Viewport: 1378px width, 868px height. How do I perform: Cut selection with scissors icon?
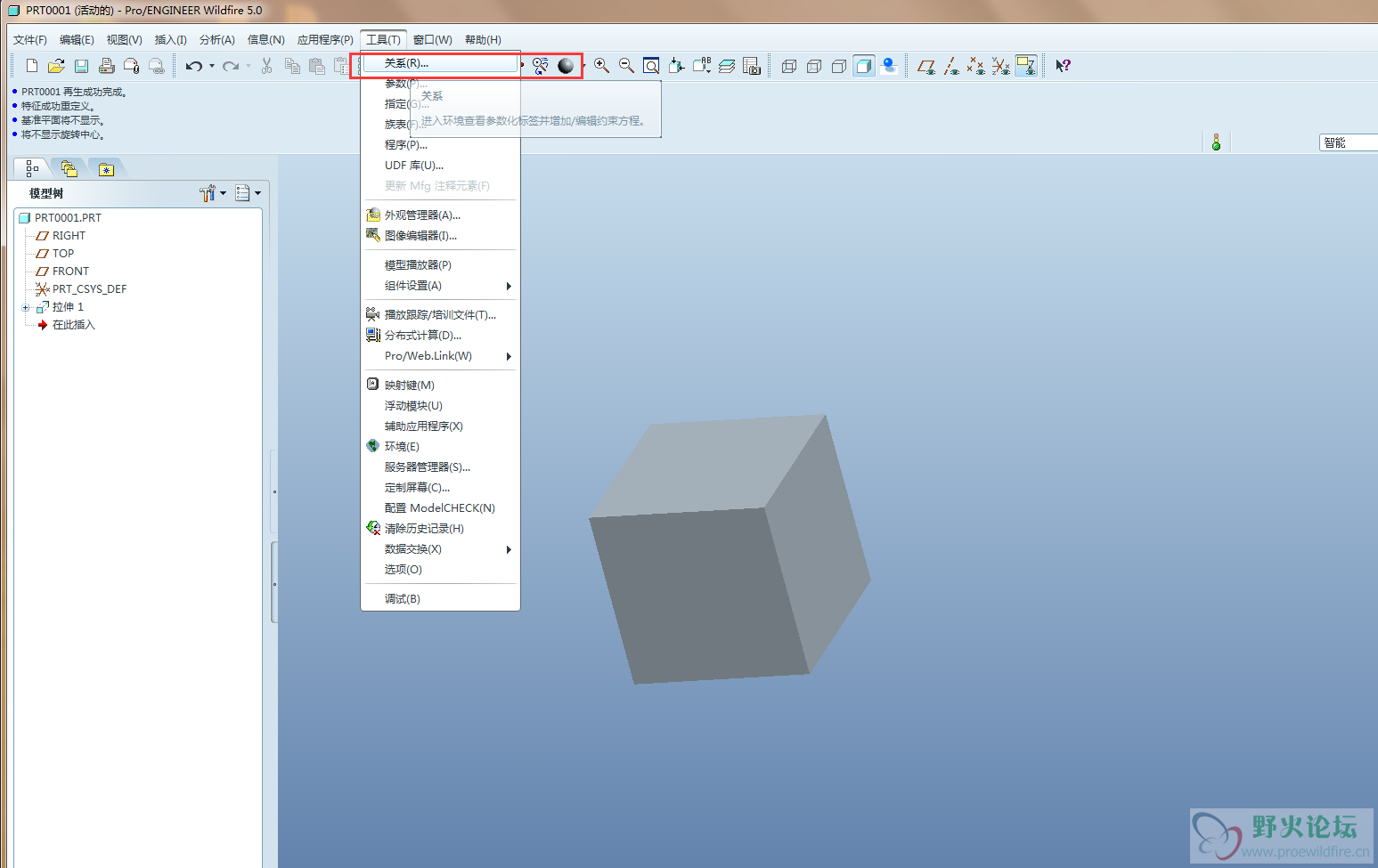click(267, 66)
